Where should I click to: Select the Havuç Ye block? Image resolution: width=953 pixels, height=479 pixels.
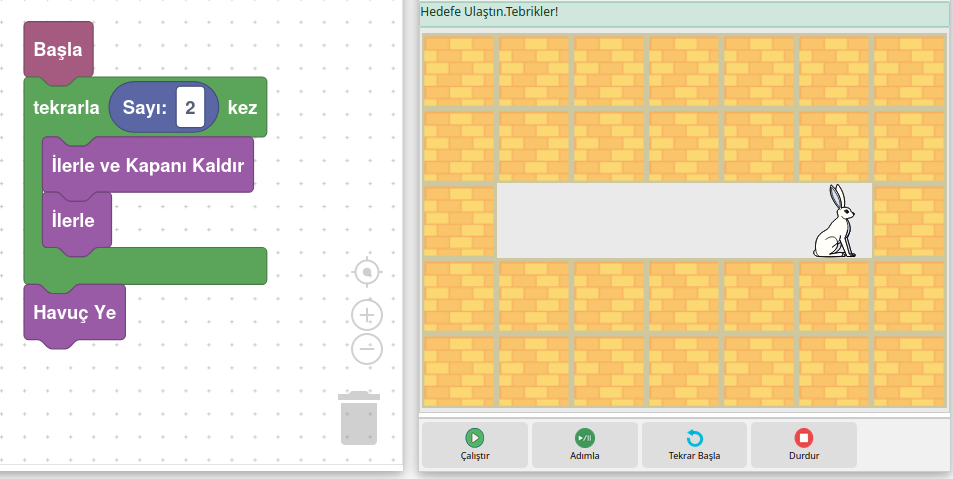coord(74,312)
